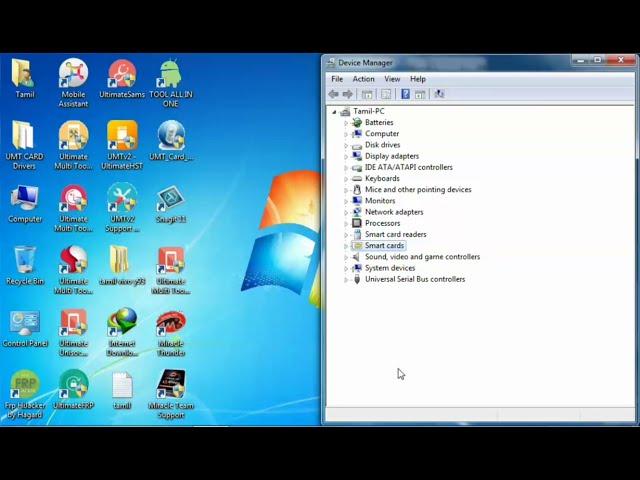Image resolution: width=640 pixels, height=480 pixels.
Task: Click the Scan for hardware changes icon
Action: [x=439, y=94]
